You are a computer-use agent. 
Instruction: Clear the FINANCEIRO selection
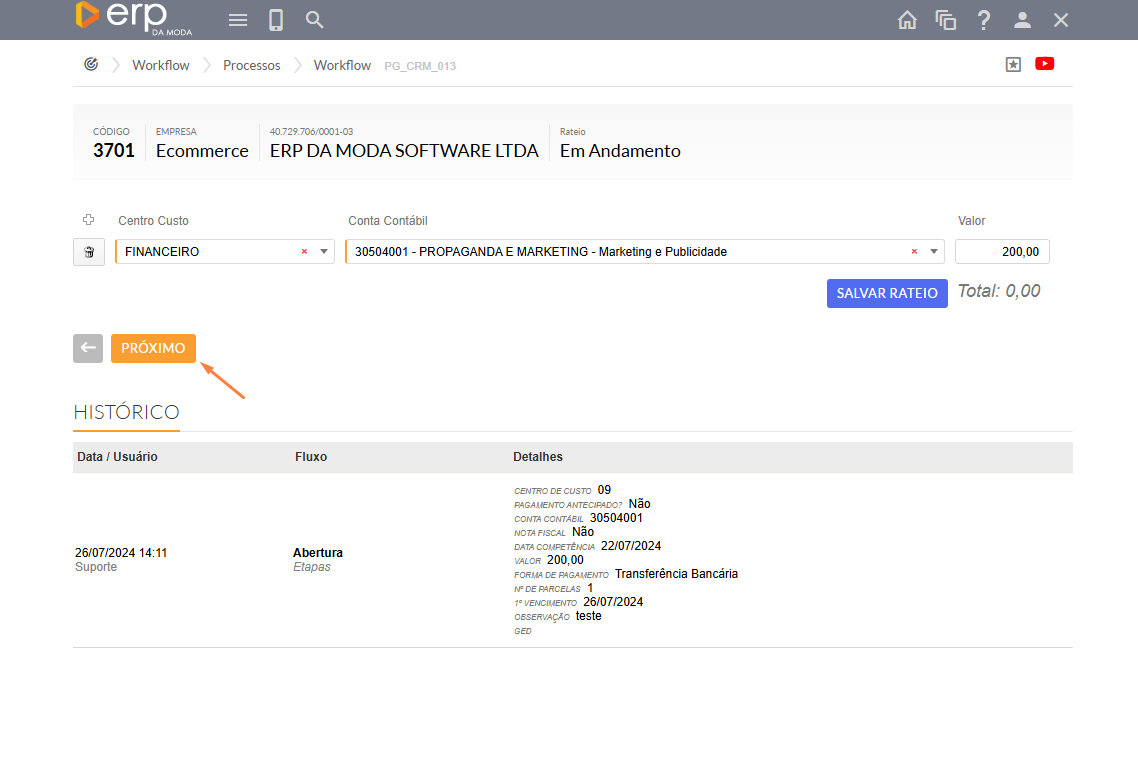[304, 252]
